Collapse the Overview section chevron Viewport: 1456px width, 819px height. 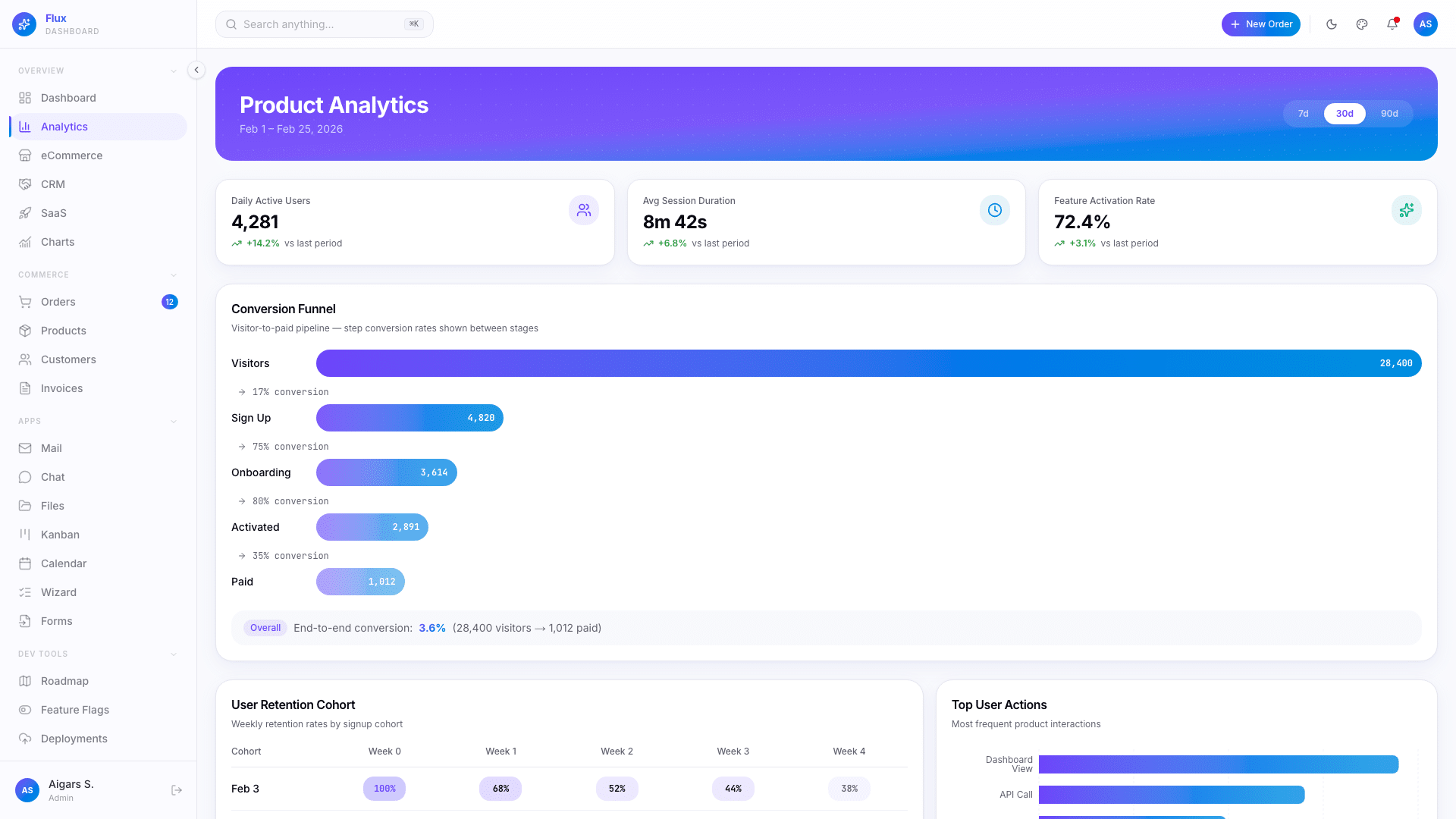pos(174,71)
